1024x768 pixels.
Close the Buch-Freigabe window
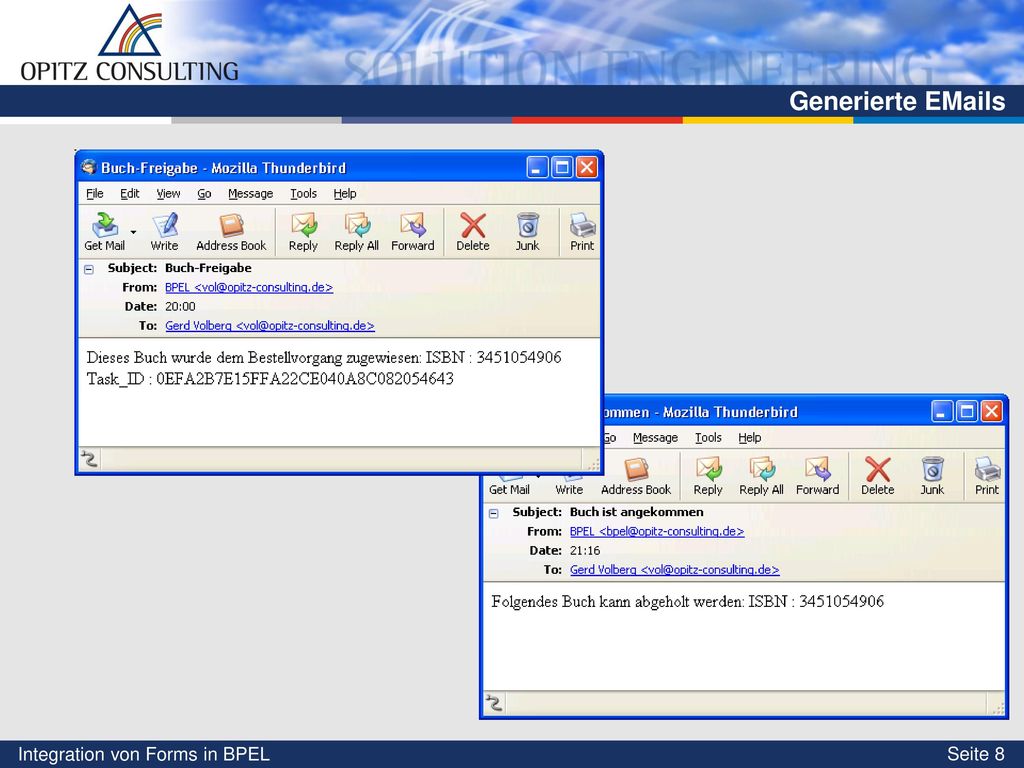pos(586,167)
